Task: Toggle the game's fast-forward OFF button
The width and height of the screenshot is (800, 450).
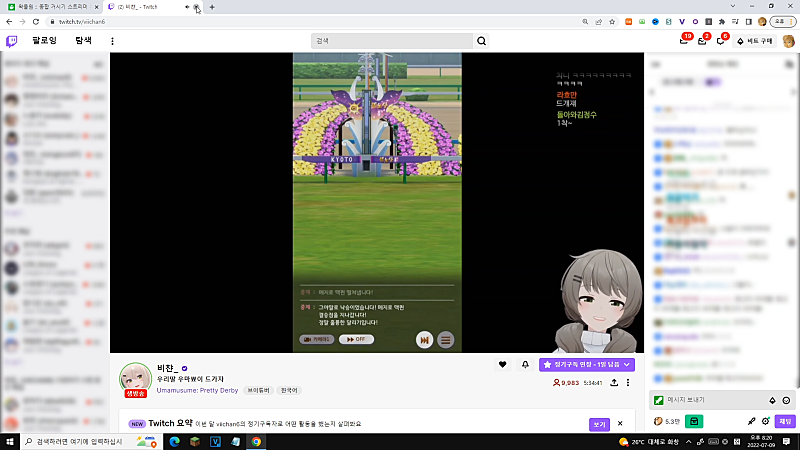Action: click(x=356, y=339)
